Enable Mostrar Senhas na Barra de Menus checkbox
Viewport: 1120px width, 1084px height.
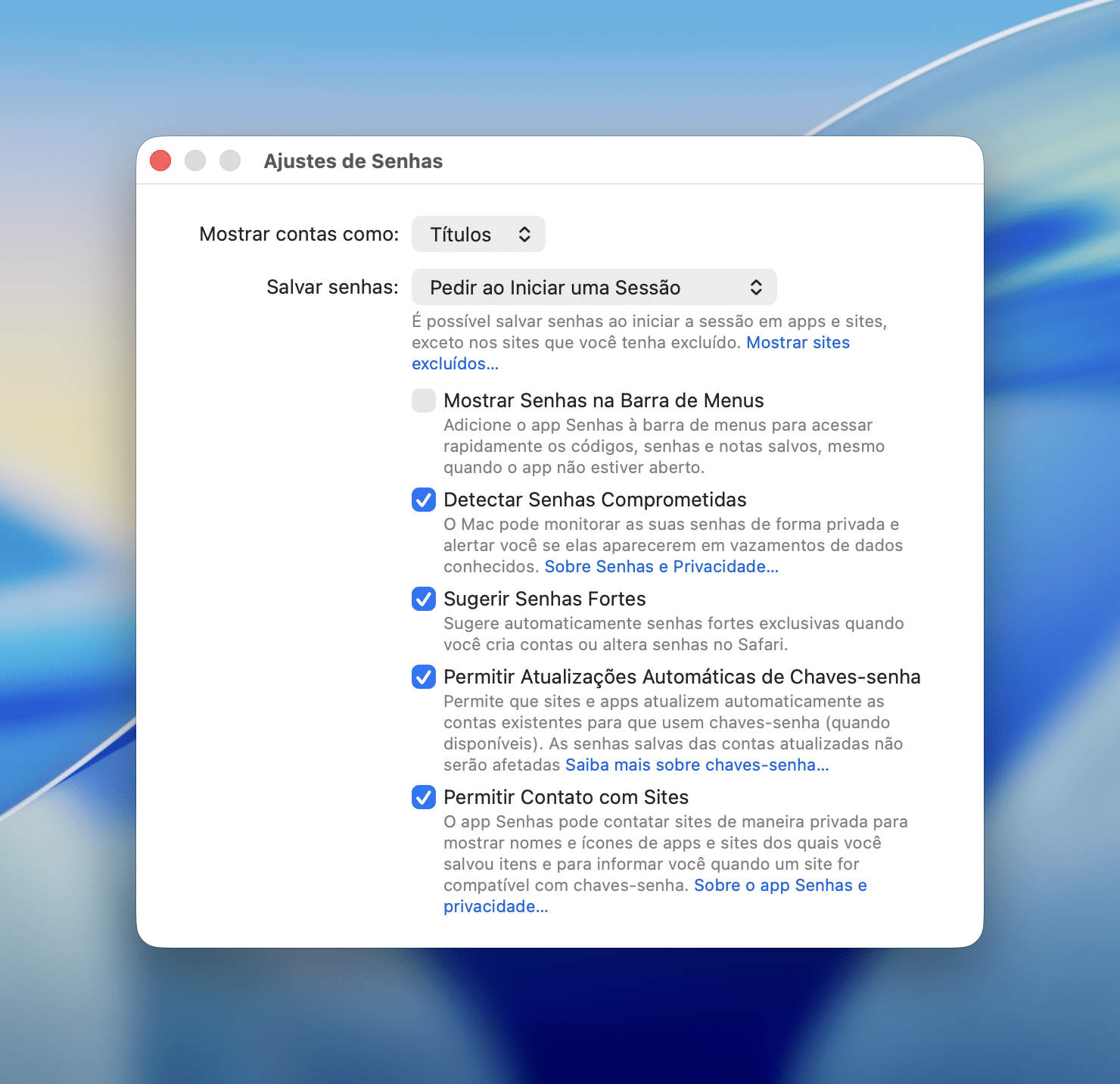pyautogui.click(x=424, y=400)
